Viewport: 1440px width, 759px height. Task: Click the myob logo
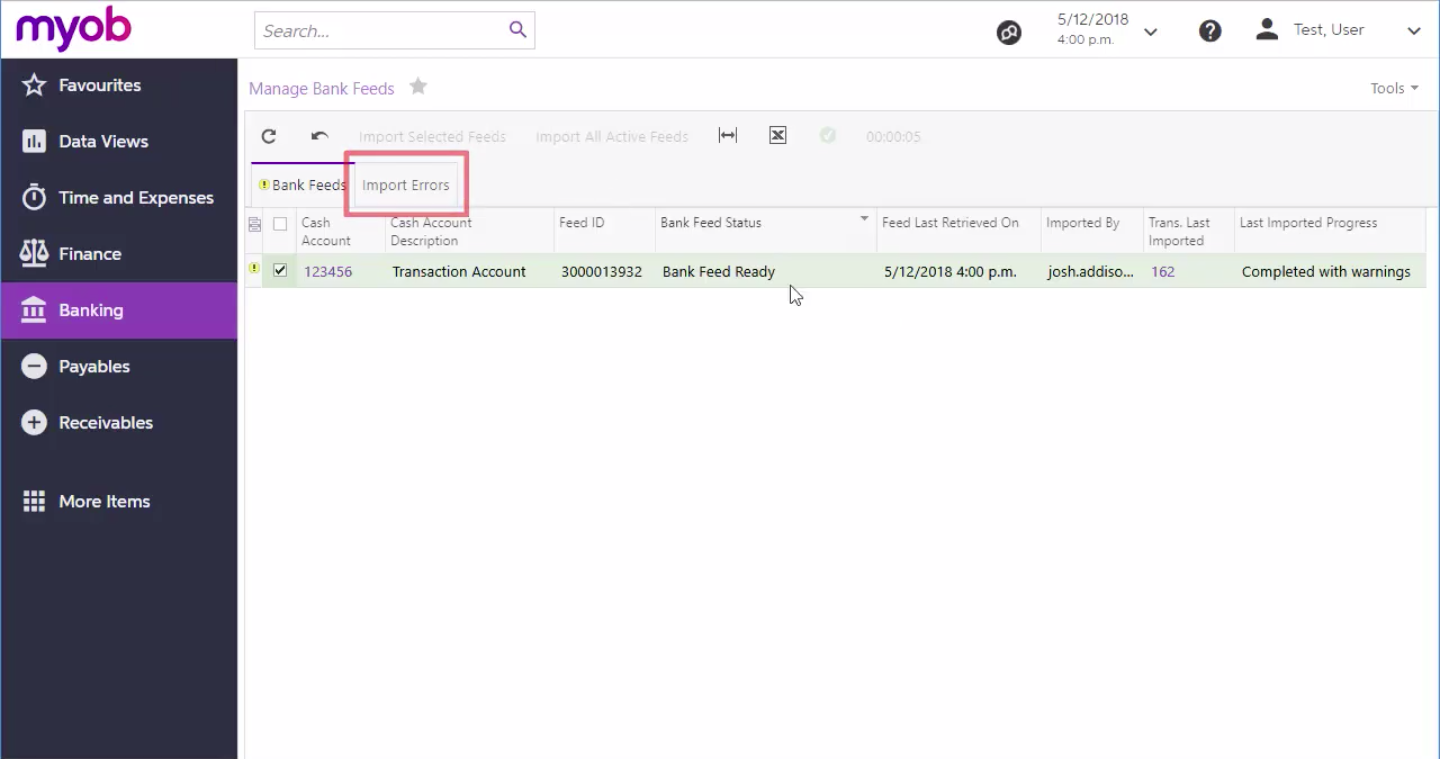pyautogui.click(x=73, y=29)
